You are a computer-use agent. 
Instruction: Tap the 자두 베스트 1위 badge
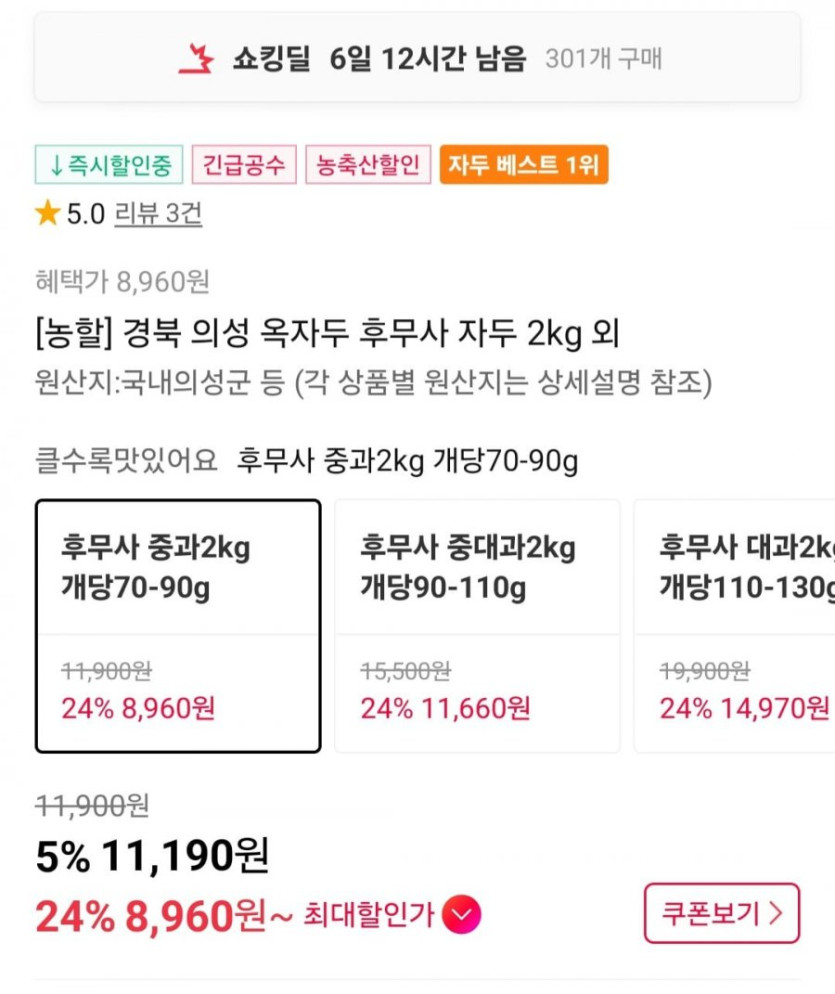pyautogui.click(x=523, y=165)
